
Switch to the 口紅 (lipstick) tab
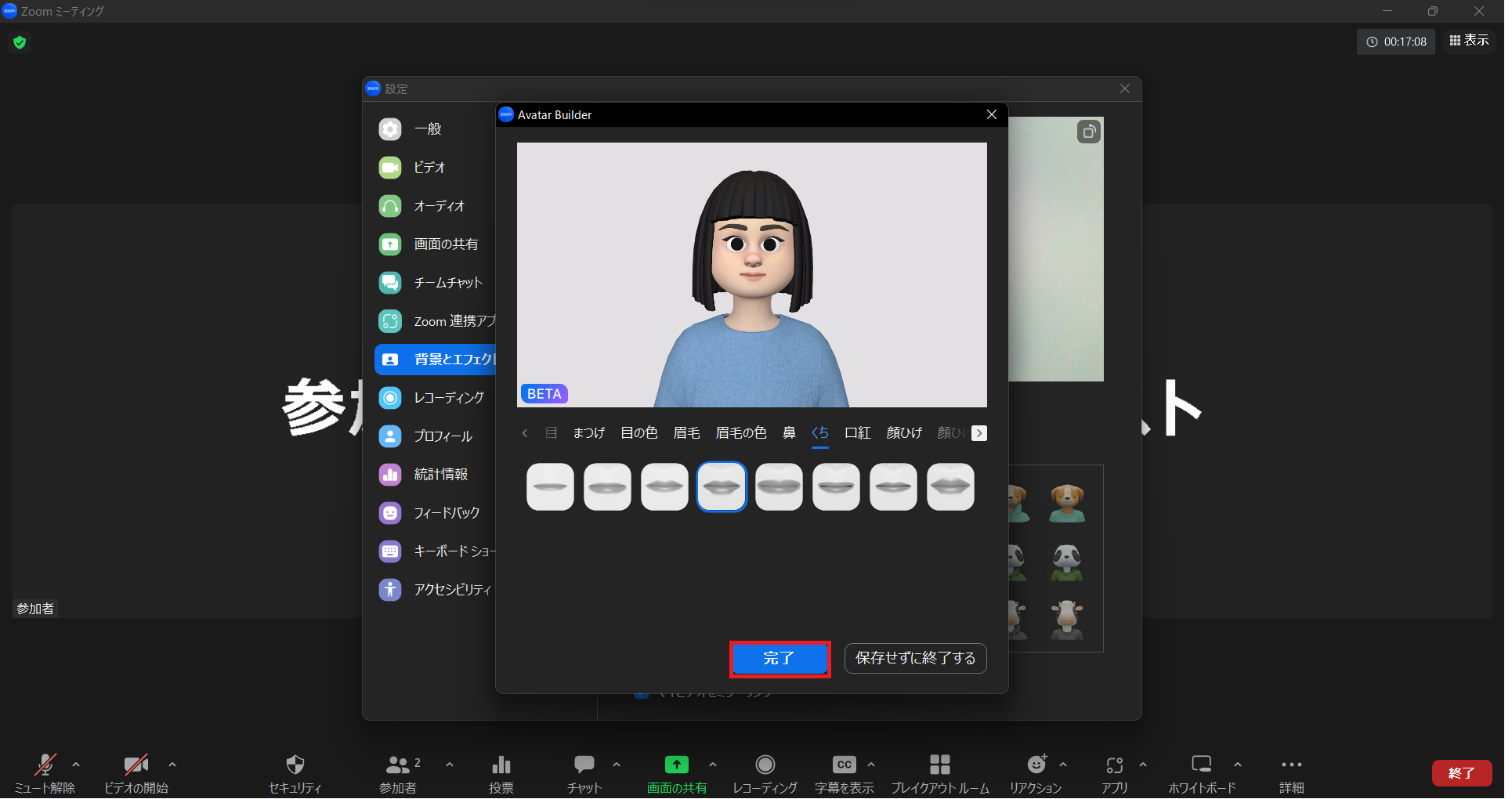[x=857, y=433]
